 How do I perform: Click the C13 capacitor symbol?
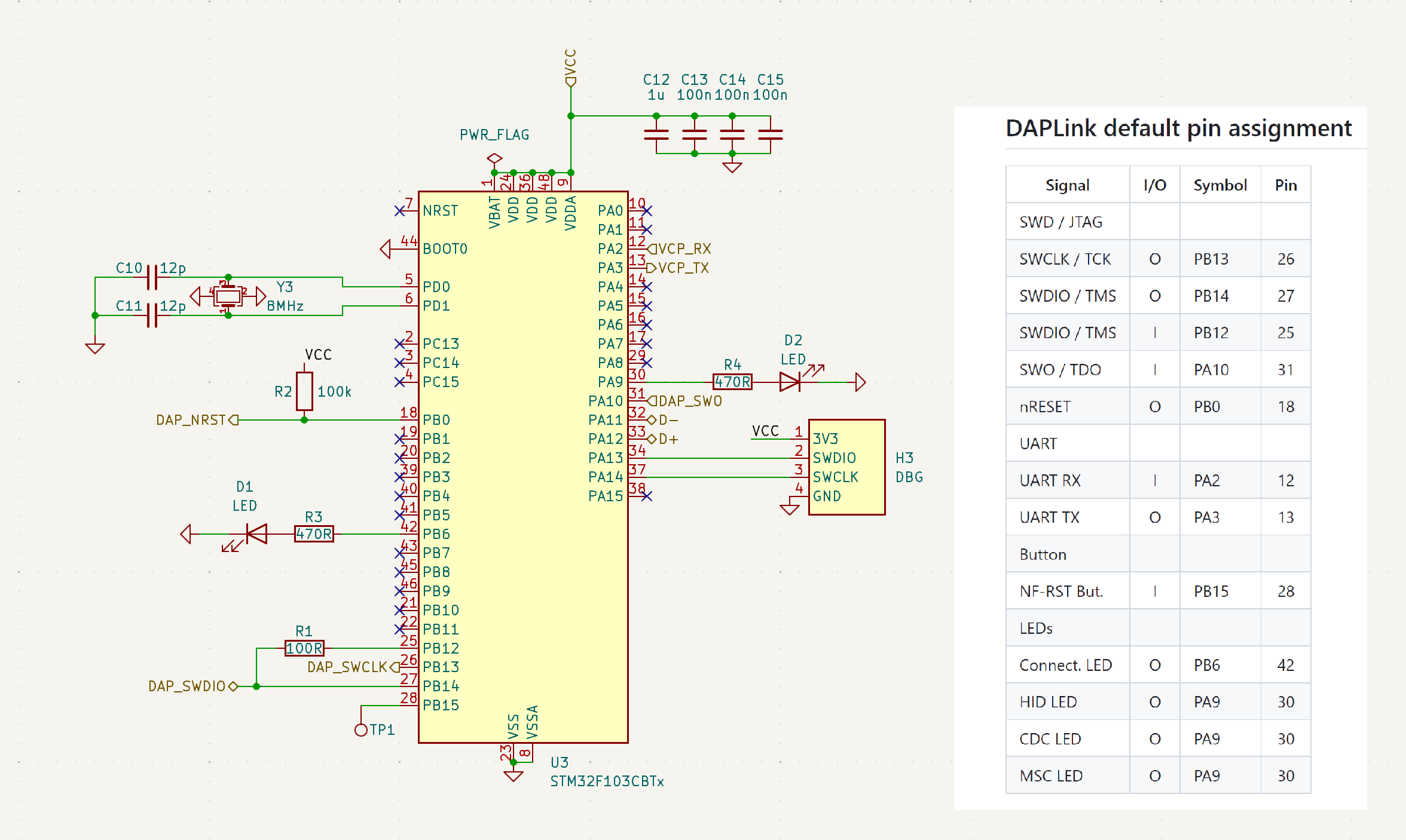[x=695, y=135]
